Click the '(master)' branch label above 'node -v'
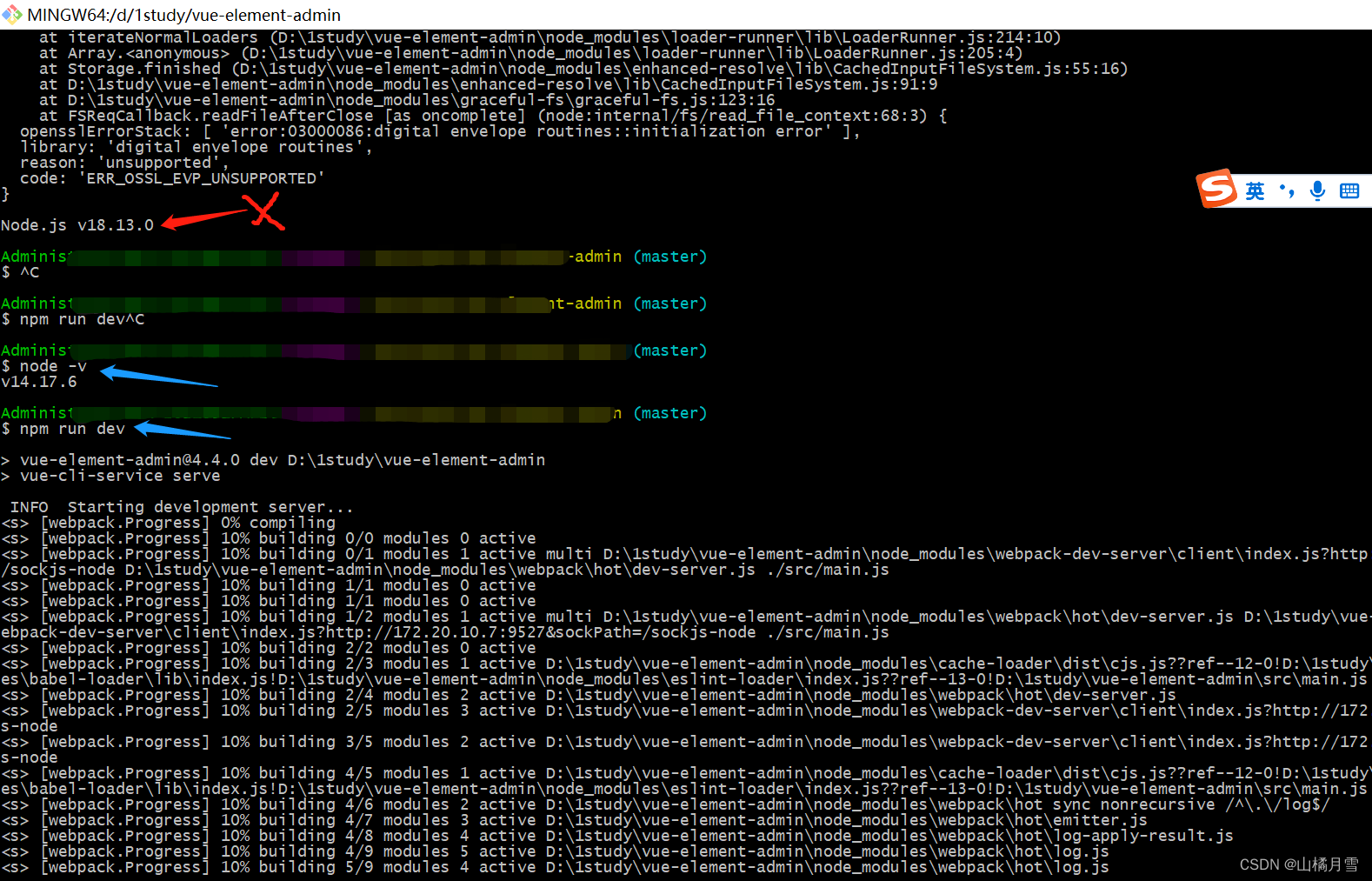This screenshot has height=881, width=1372. [670, 350]
